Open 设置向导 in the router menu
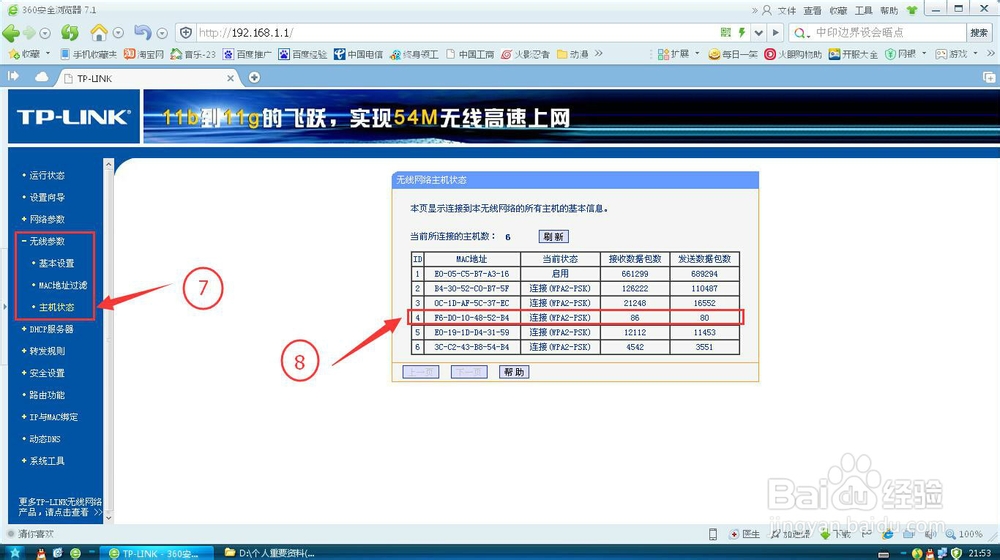Image resolution: width=1000 pixels, height=560 pixels. (x=47, y=197)
